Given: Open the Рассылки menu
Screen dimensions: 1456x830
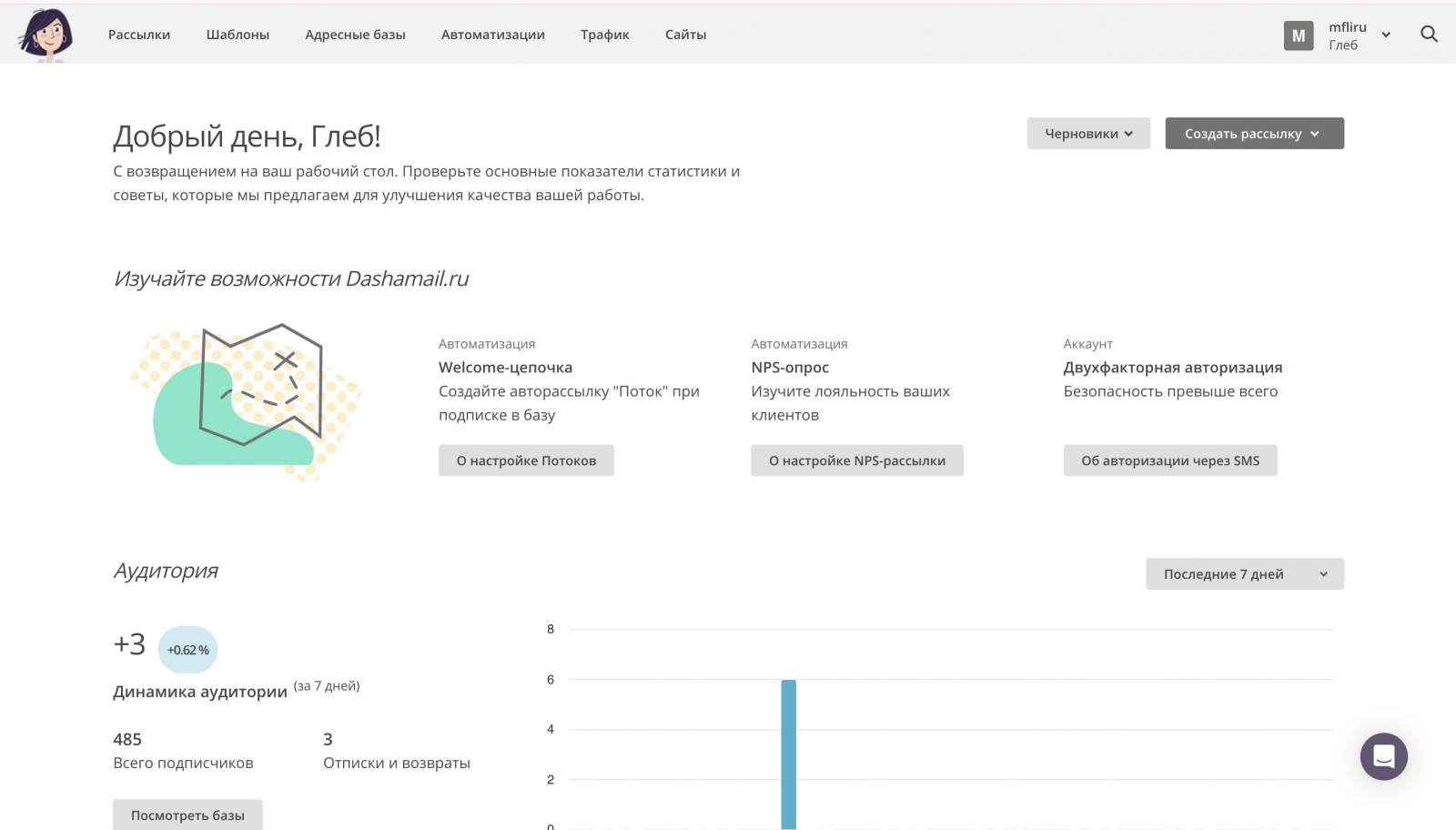Looking at the screenshot, I should pos(139,35).
